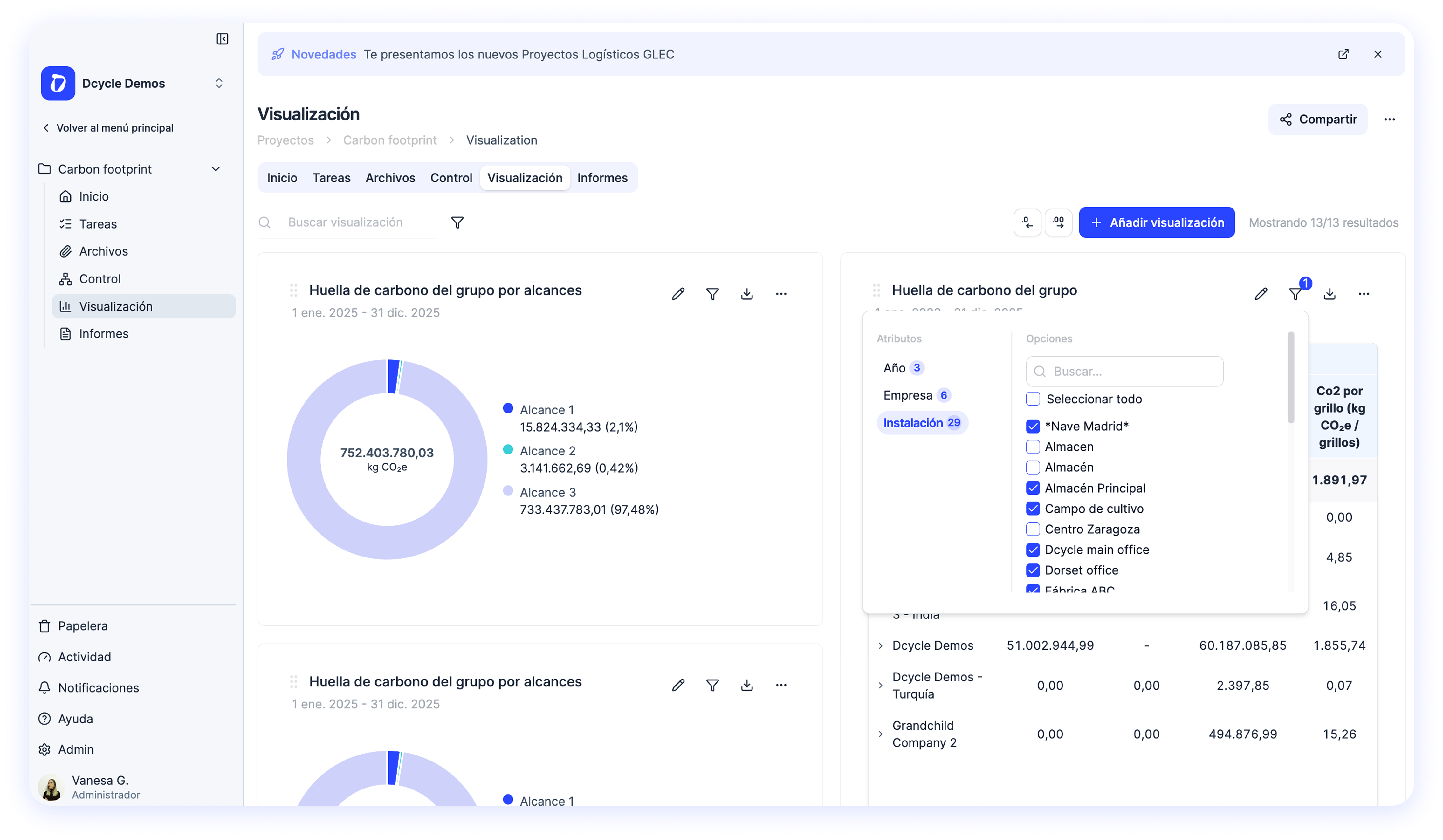The height and width of the screenshot is (840, 1443).
Task: Uncheck the *Nave Madrid* installation
Action: coord(1033,426)
